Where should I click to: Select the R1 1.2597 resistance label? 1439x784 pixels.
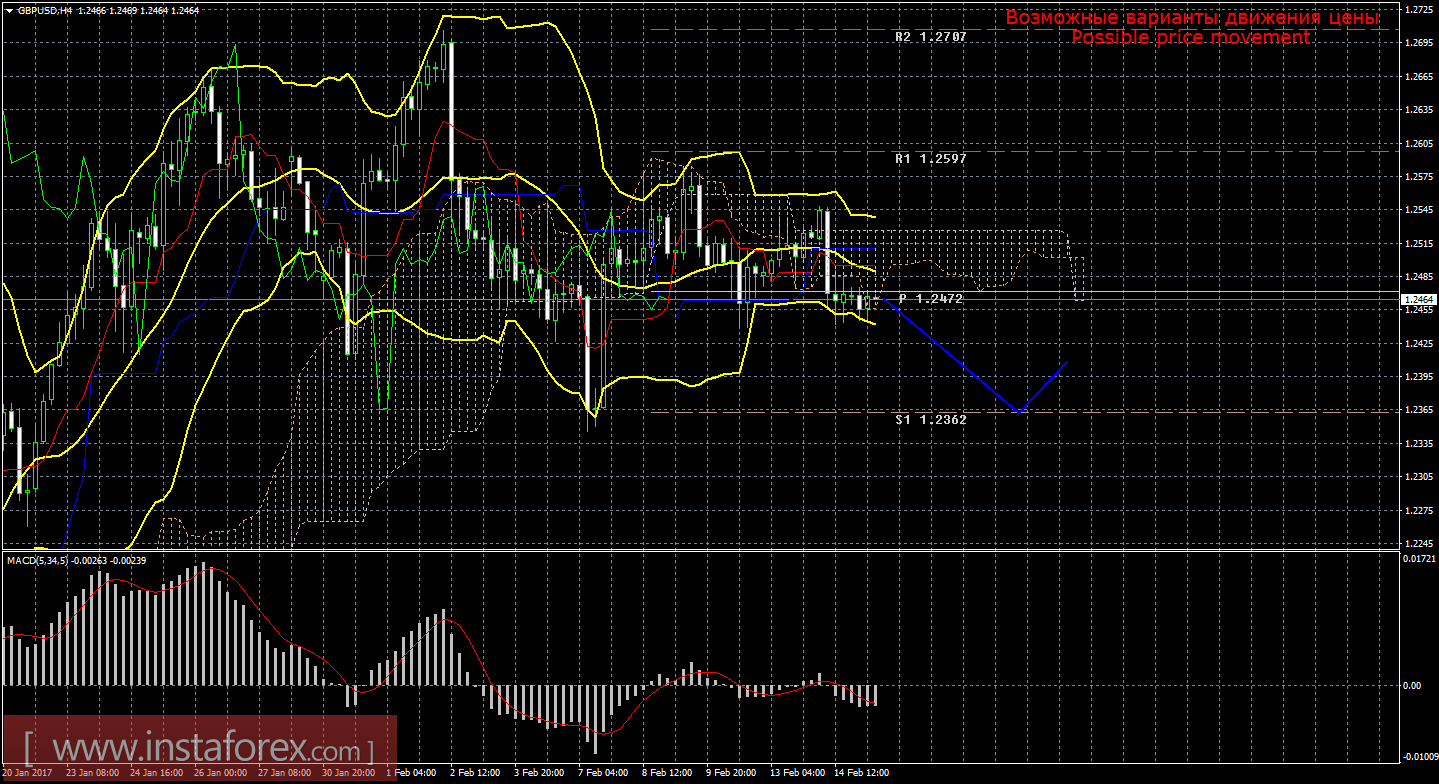point(930,159)
